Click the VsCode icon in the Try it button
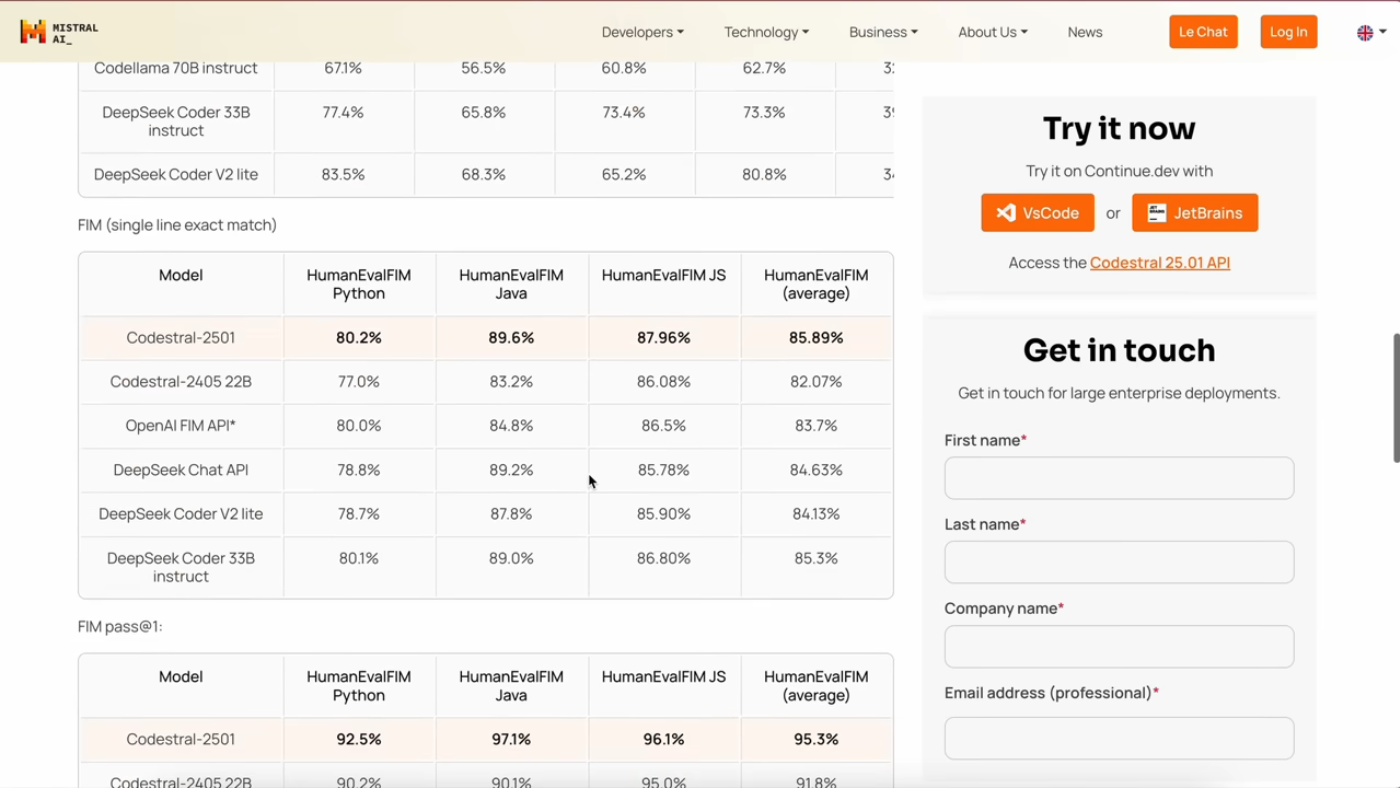This screenshot has height=788, width=1400. pyautogui.click(x=1006, y=213)
